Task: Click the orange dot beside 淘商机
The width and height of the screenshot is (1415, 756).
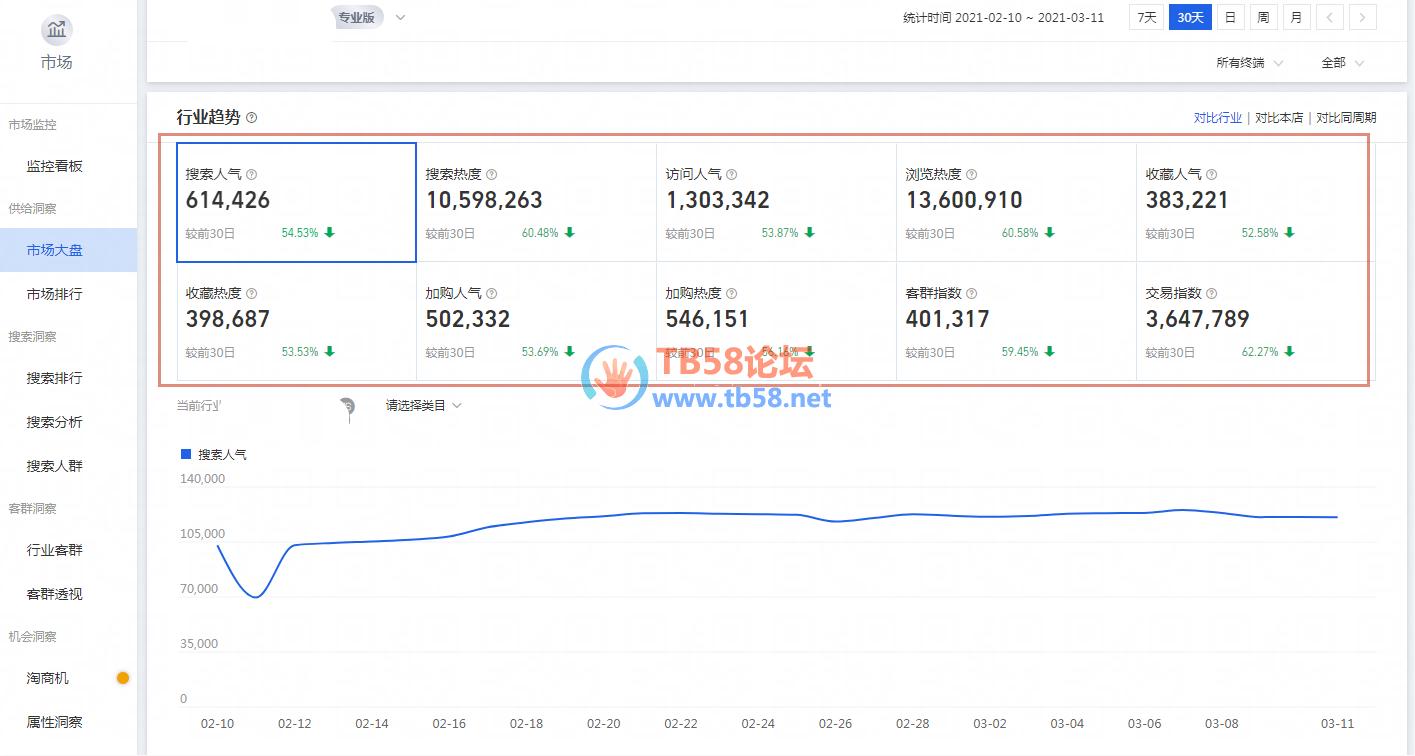Action: 123,678
